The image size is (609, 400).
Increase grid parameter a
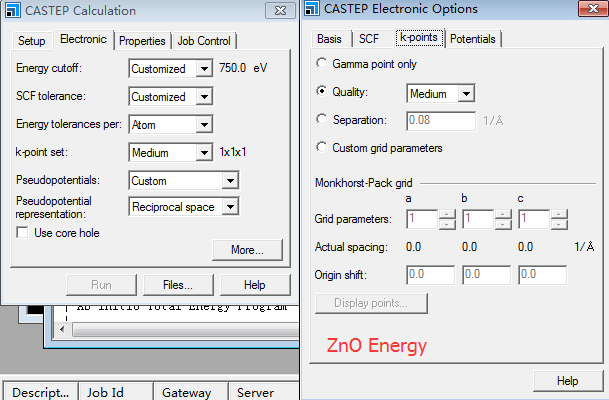[x=447, y=214]
